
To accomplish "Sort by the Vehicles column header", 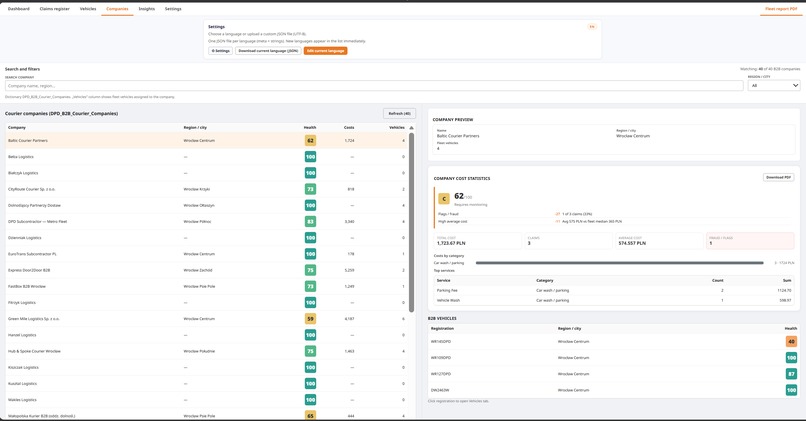I will tap(397, 127).
